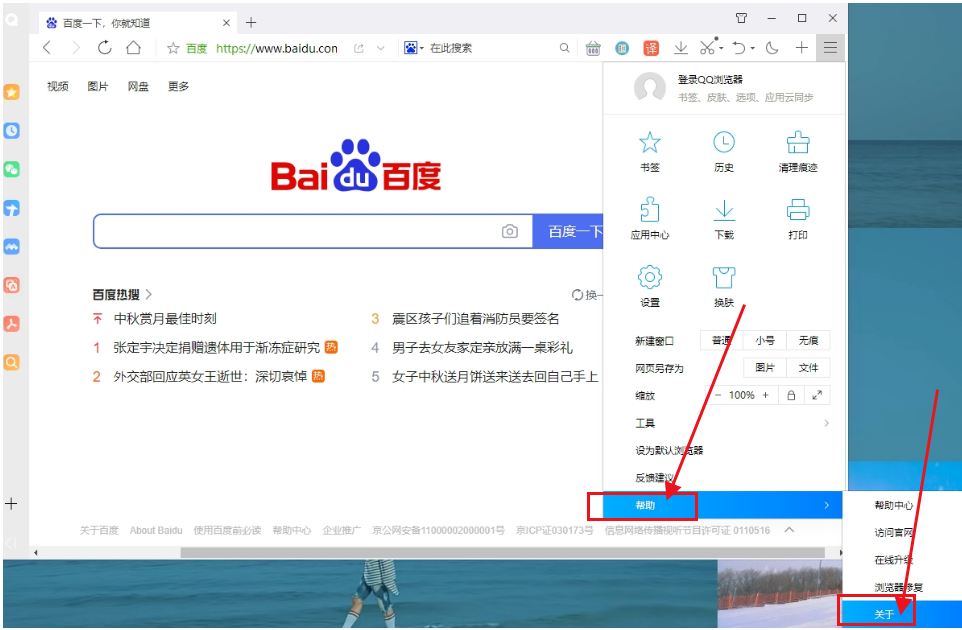This screenshot has height=630, width=962.
Task: Open Settings (设置) gear icon
Action: tap(650, 286)
